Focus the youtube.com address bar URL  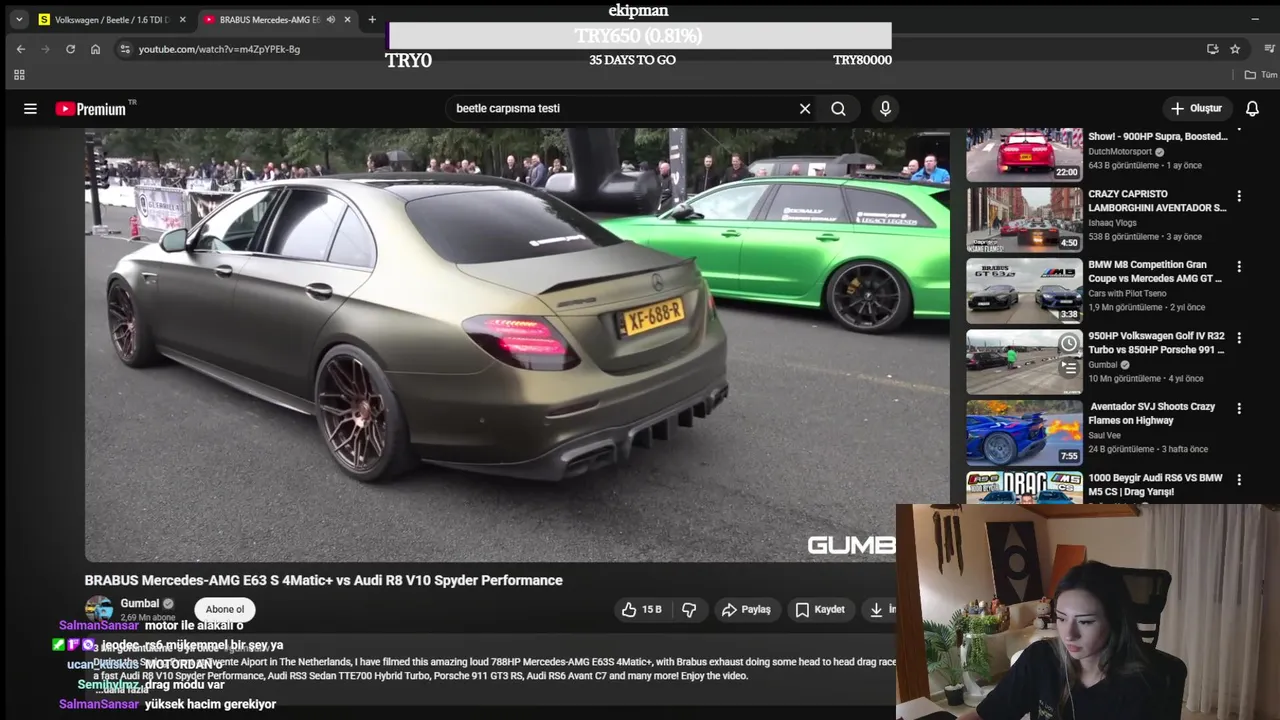click(x=219, y=49)
